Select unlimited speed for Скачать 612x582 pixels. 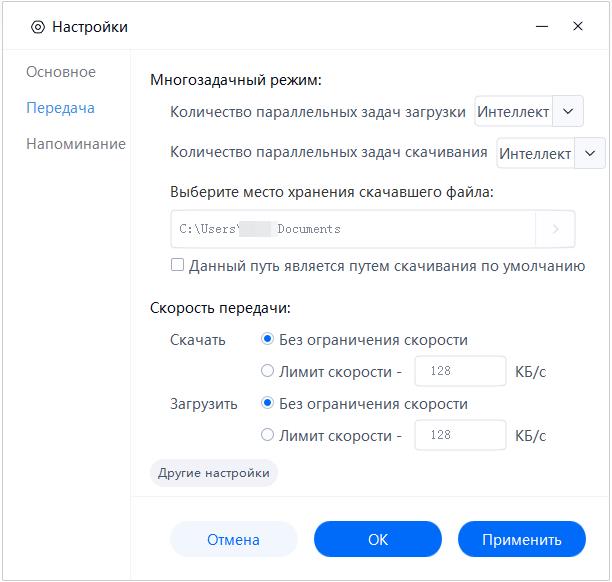(267, 340)
